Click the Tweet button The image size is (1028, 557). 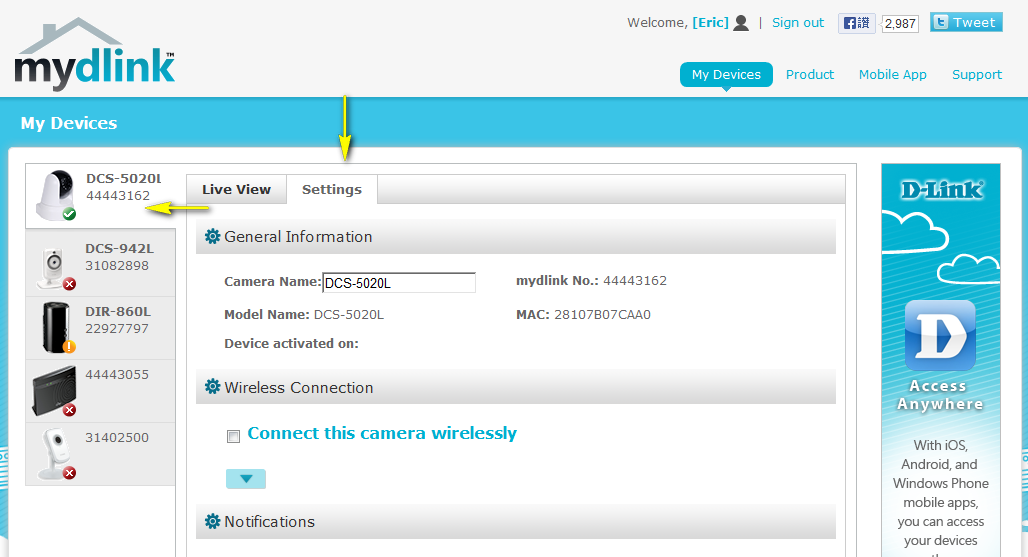(966, 22)
